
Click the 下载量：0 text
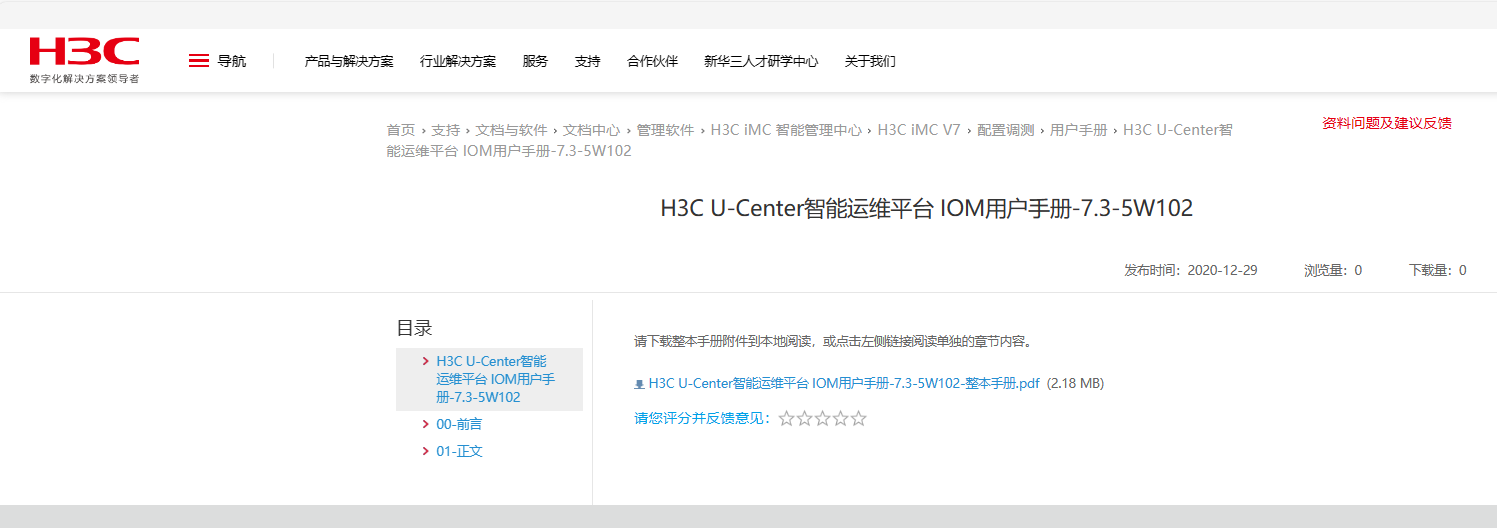[x=1438, y=270]
